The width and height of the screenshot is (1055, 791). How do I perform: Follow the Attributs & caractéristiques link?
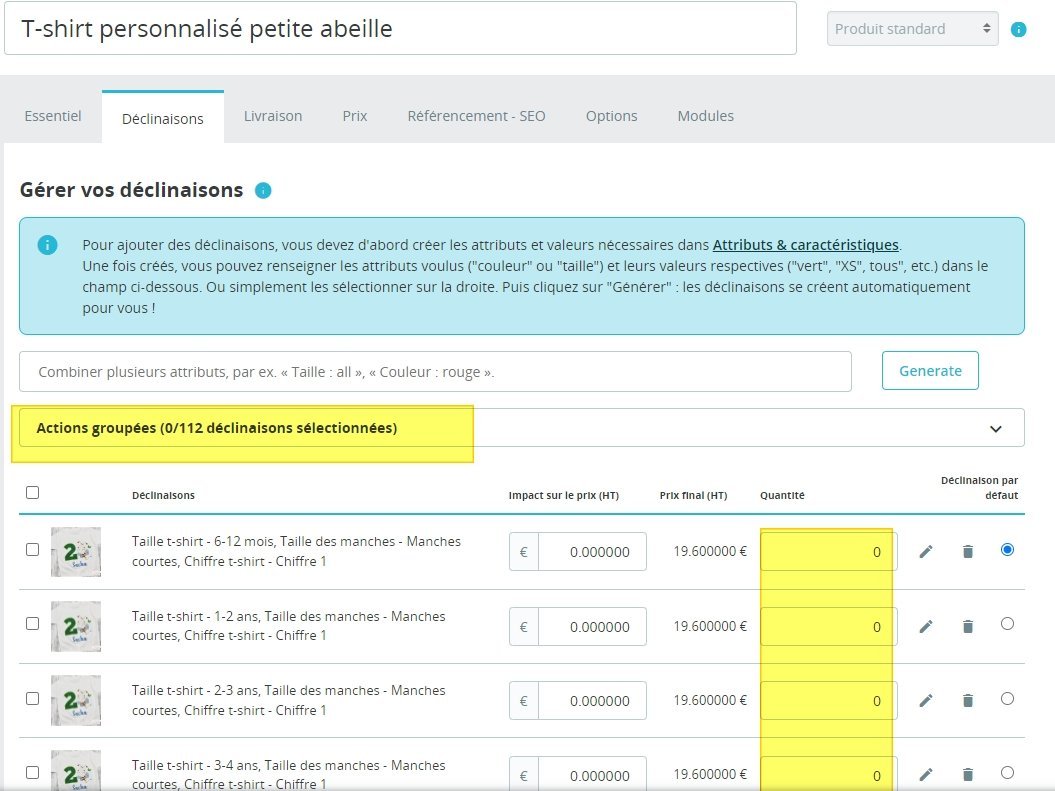click(805, 245)
